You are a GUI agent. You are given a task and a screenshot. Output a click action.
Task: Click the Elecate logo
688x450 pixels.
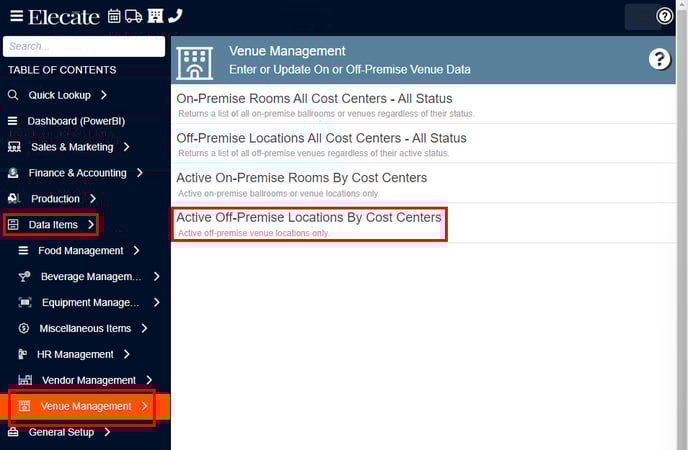[64, 17]
